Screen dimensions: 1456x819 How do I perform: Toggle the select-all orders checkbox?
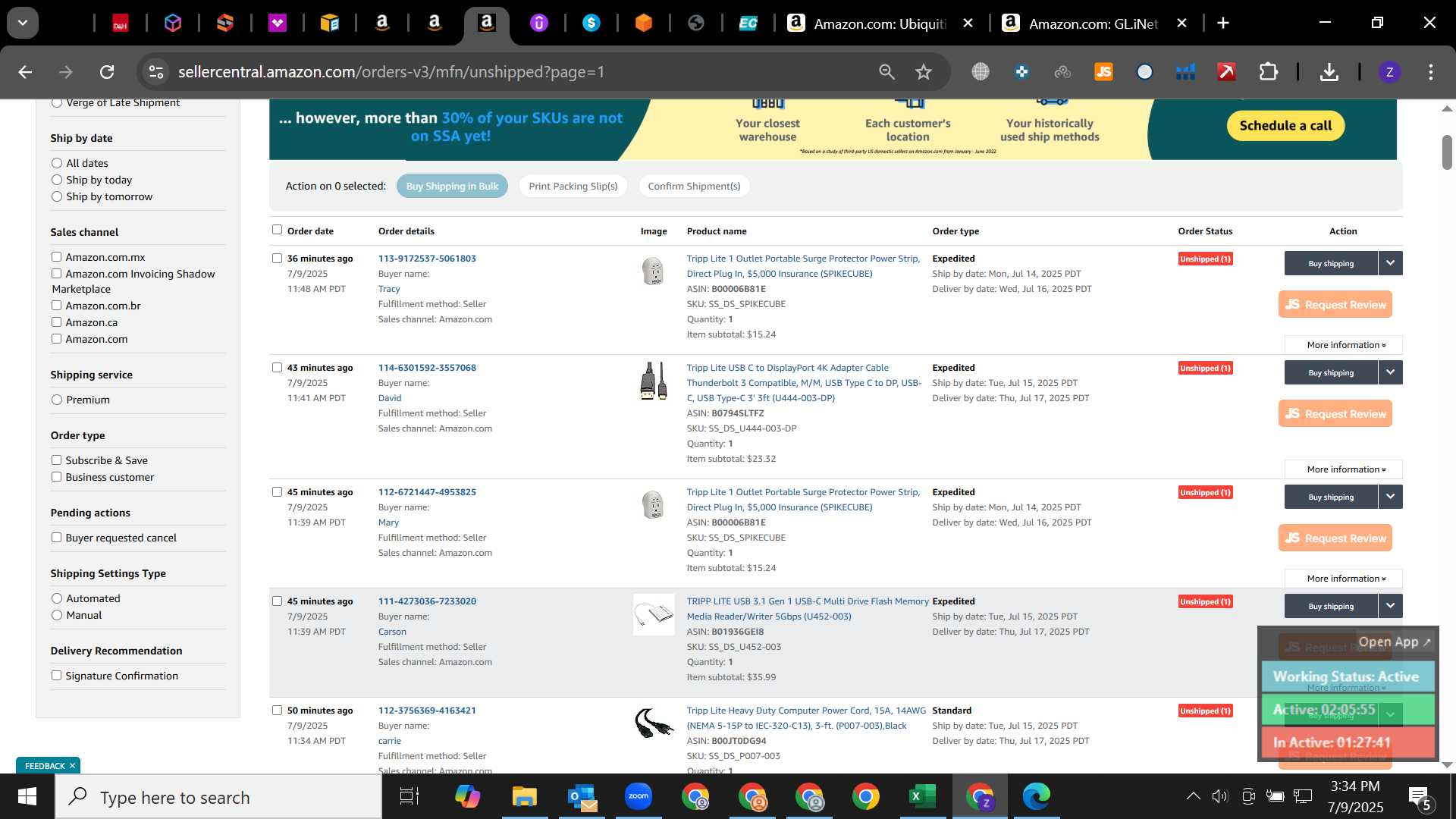(277, 230)
